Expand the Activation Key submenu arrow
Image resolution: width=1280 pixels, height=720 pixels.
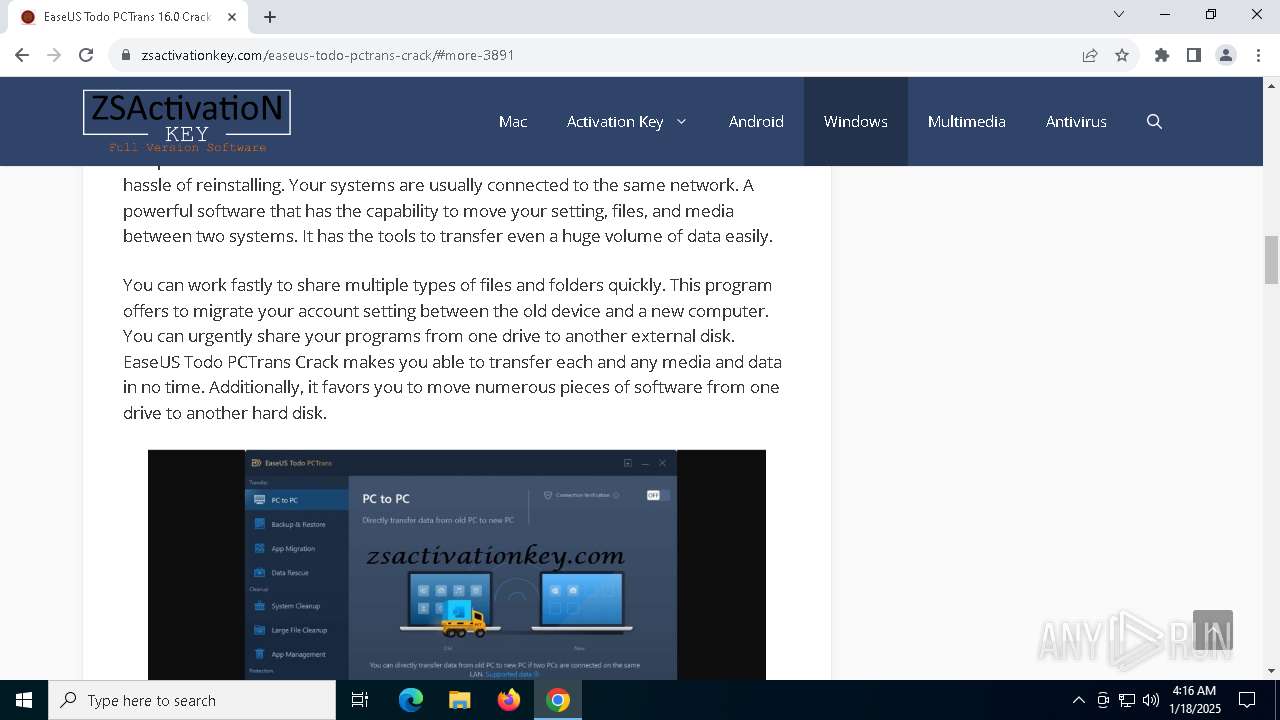(682, 121)
